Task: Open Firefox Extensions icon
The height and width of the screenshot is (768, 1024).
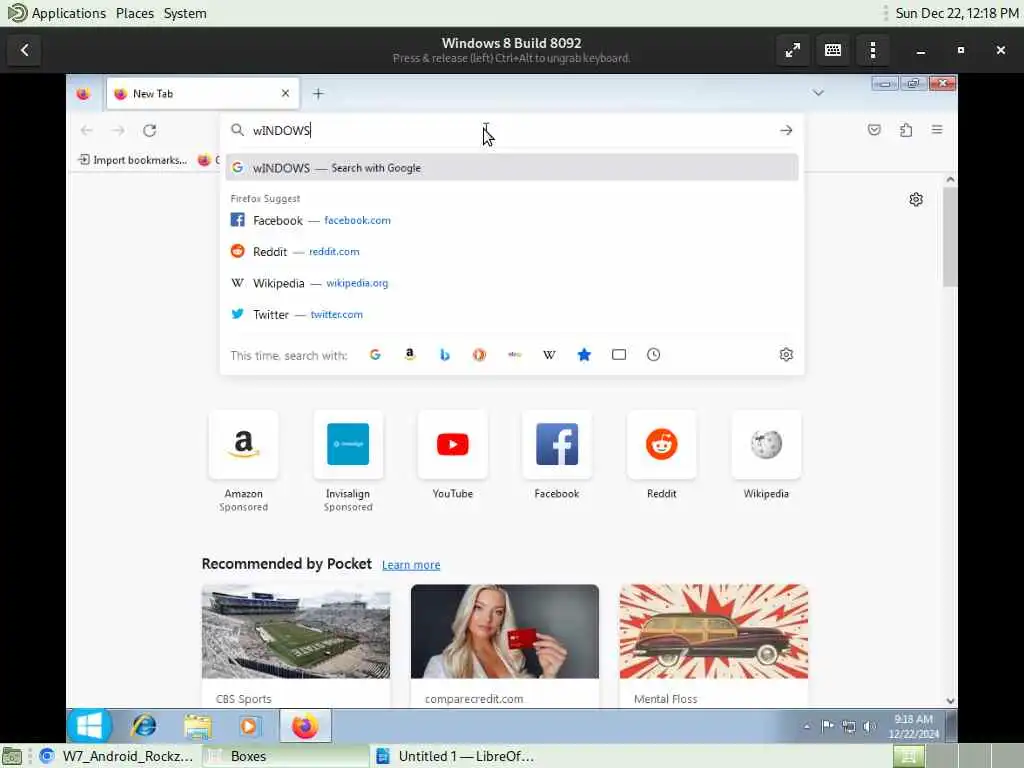Action: (906, 130)
